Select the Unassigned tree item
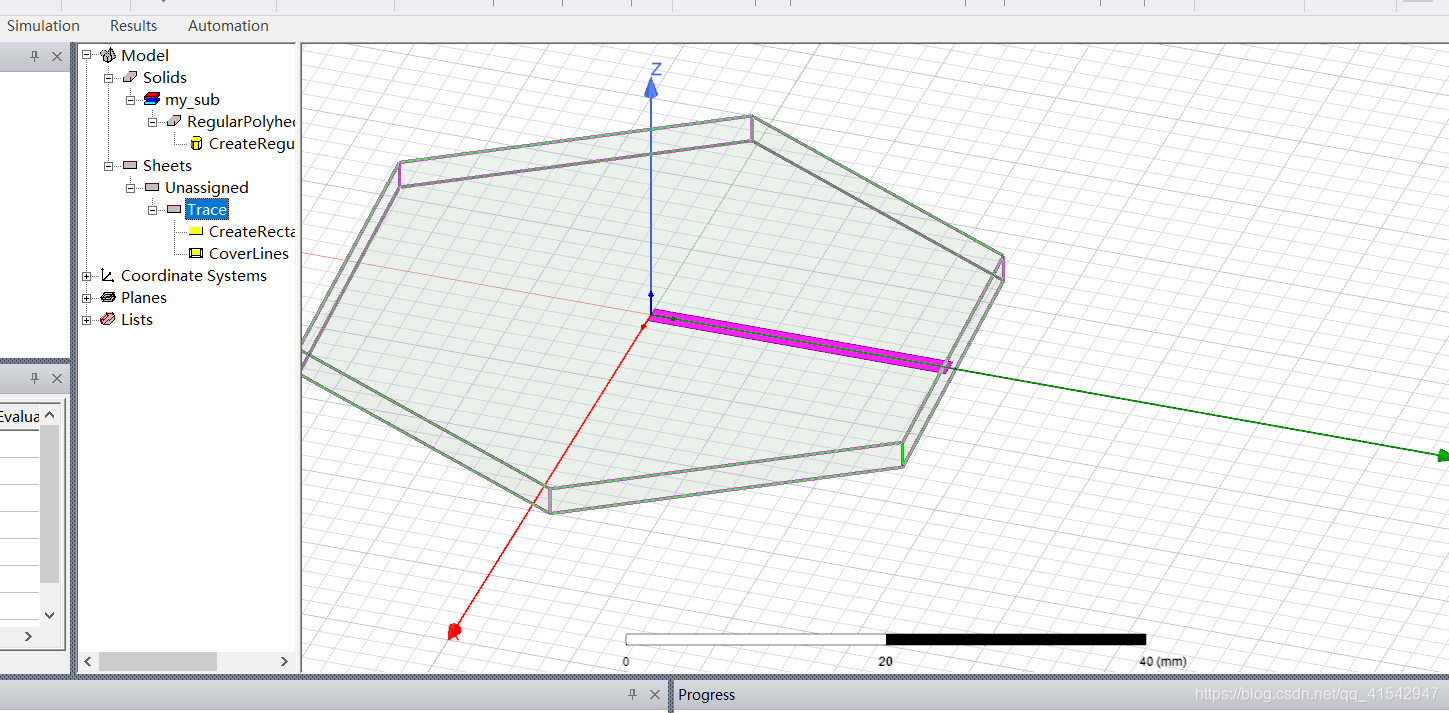Viewport: 1449px width, 713px height. pos(207,187)
